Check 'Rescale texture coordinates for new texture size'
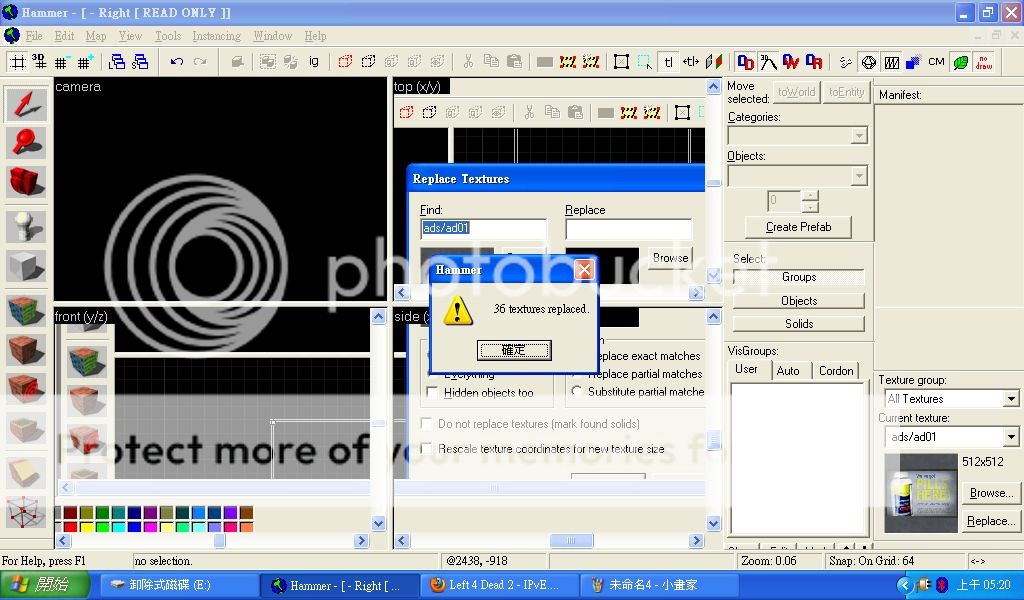This screenshot has height=600, width=1024. click(428, 449)
